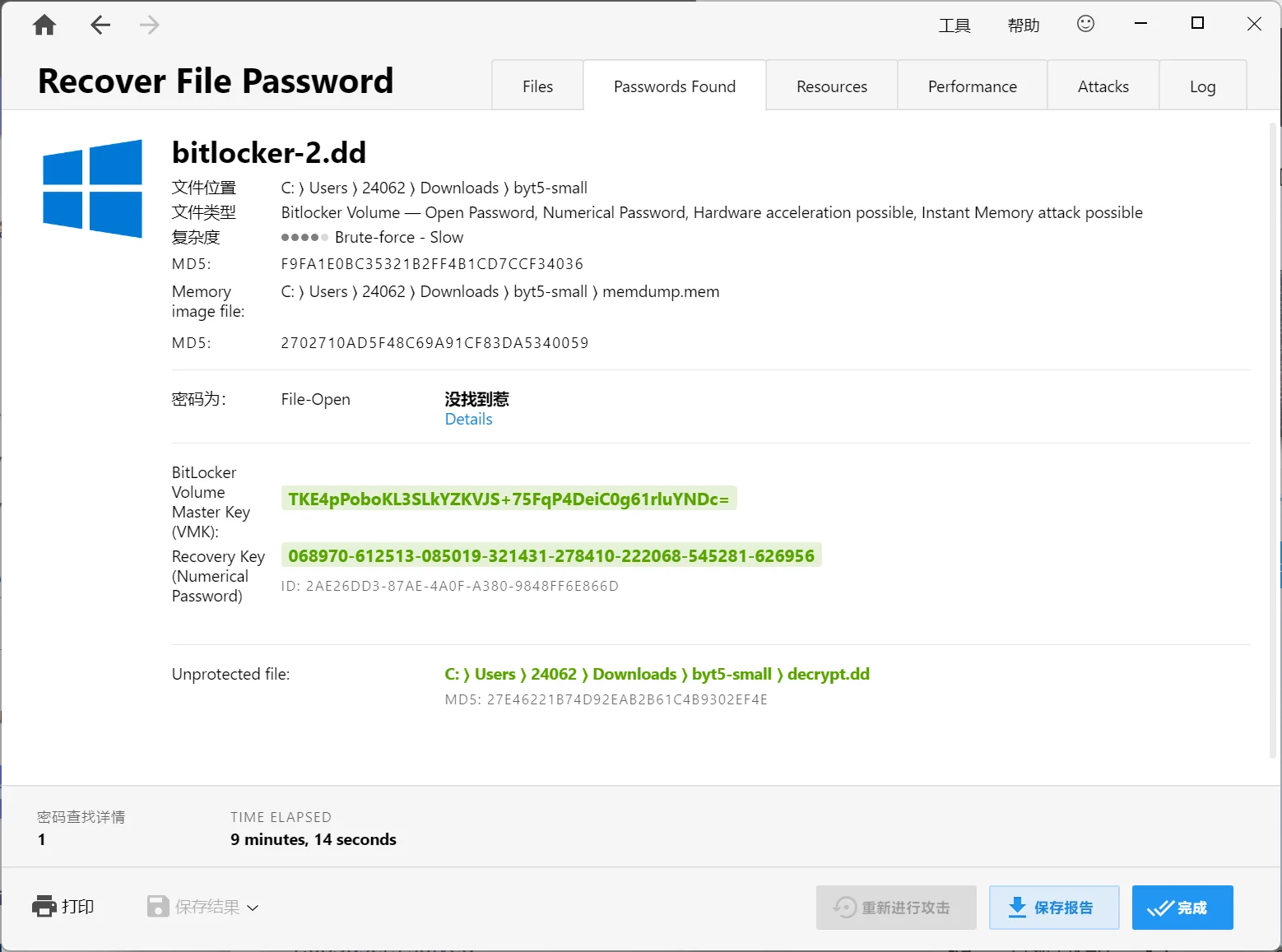Open the Attacks tab
Image resolution: width=1282 pixels, height=952 pixels.
tap(1103, 86)
